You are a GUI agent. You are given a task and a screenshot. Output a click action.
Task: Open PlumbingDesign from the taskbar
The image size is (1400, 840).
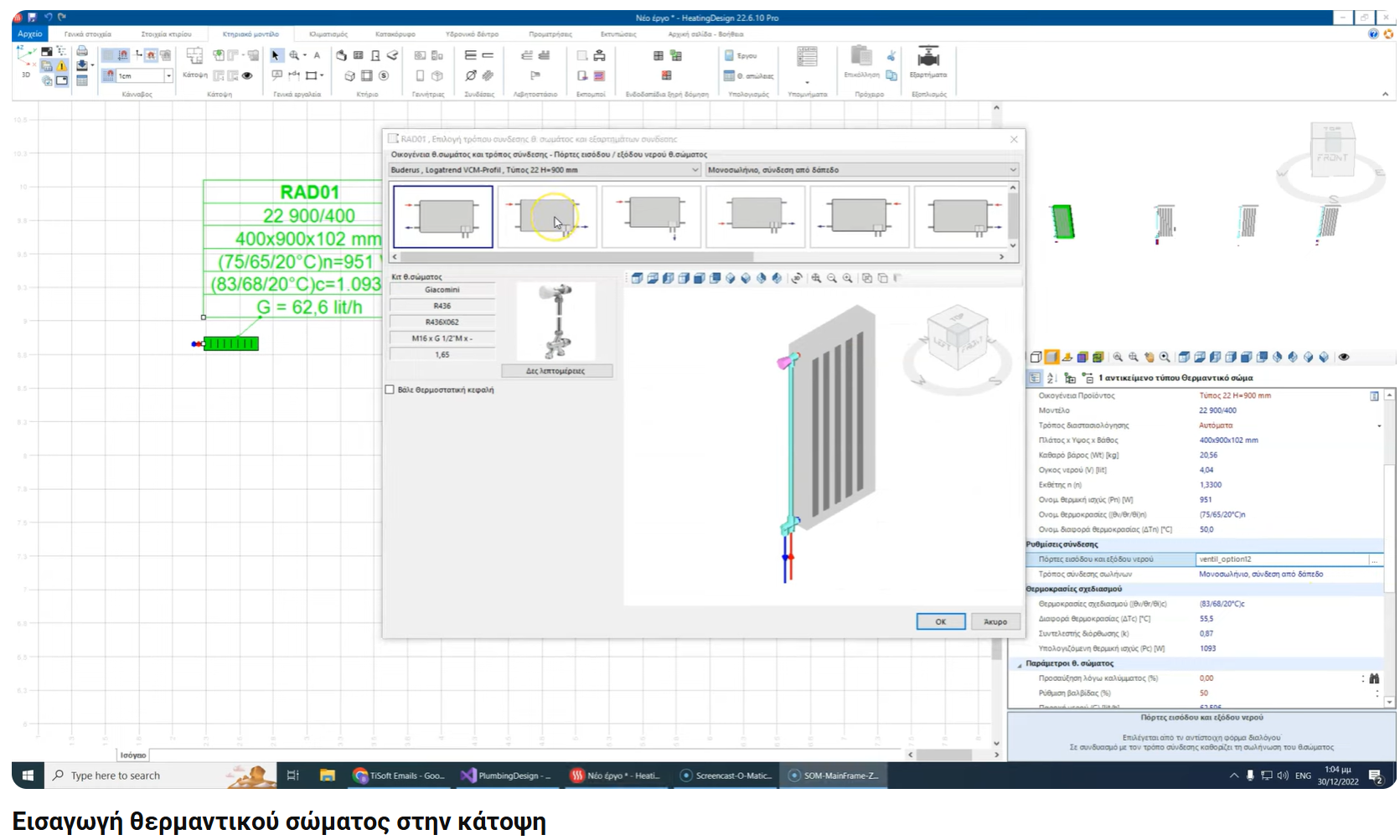coord(506,776)
